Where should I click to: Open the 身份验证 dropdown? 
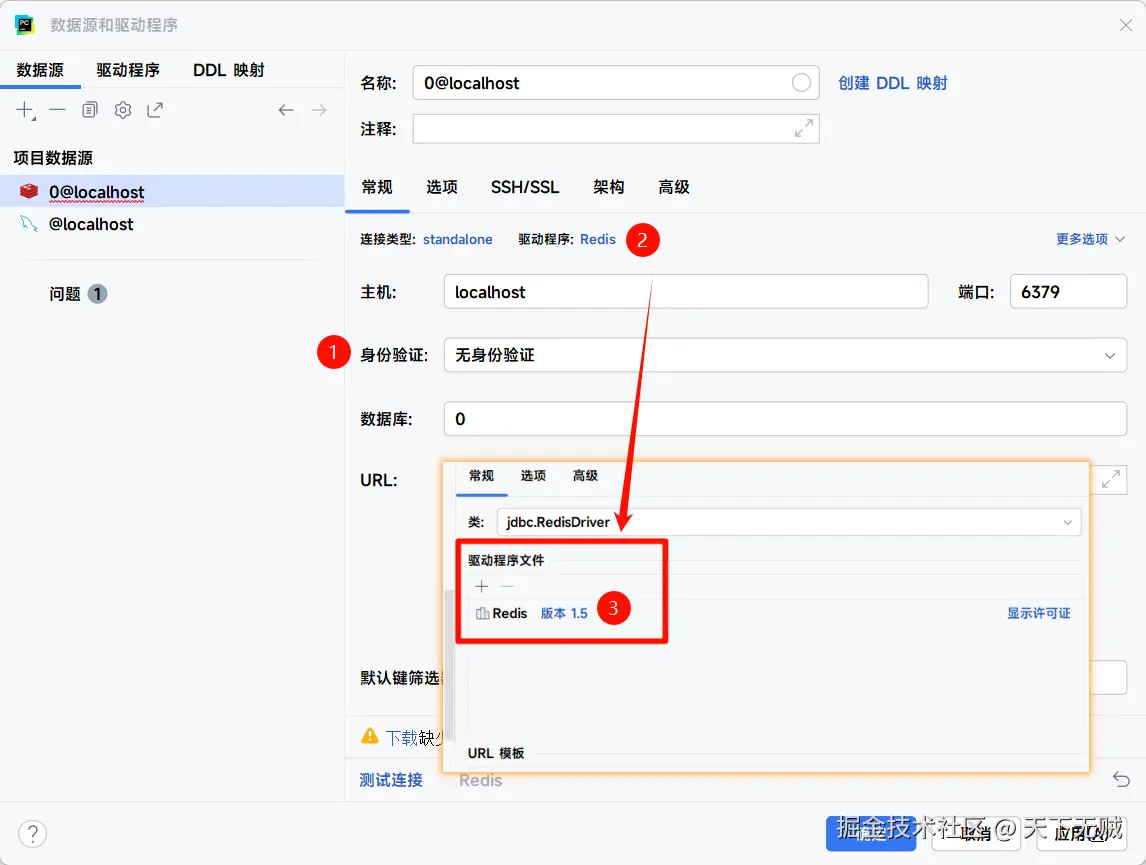(x=785, y=355)
